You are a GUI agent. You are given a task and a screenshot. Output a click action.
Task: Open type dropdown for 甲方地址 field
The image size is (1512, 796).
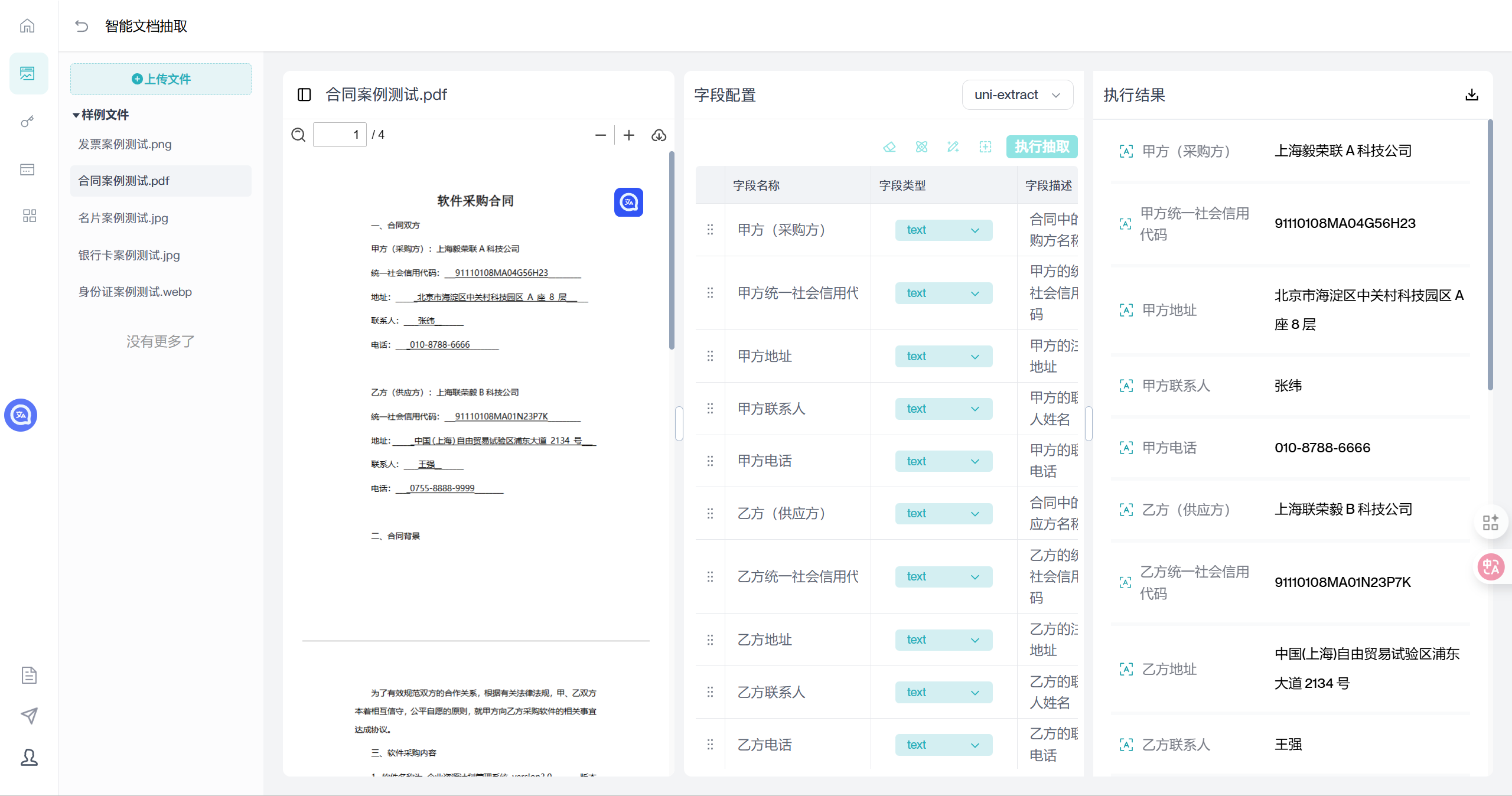943,357
